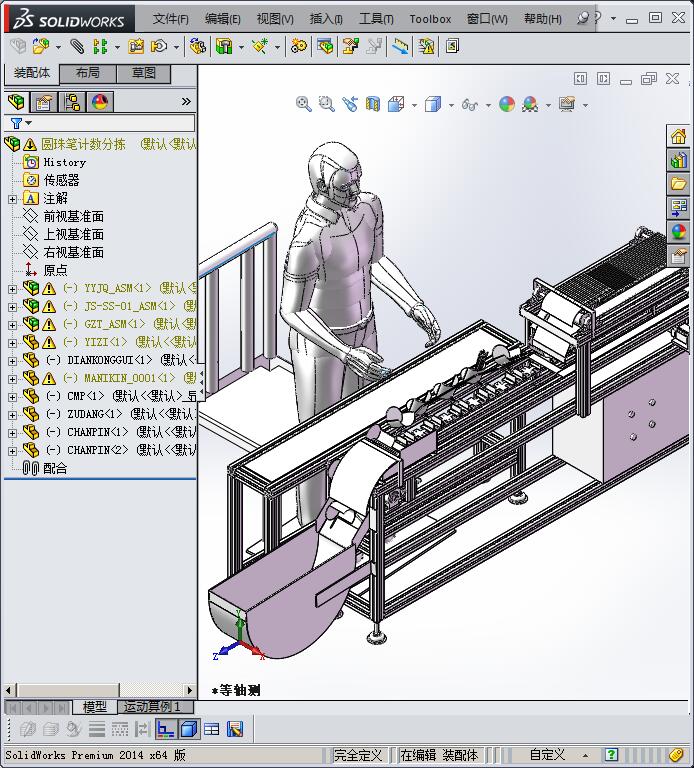Image resolution: width=694 pixels, height=768 pixels.
Task: Toggle shaded cube display button
Action: (x=189, y=729)
